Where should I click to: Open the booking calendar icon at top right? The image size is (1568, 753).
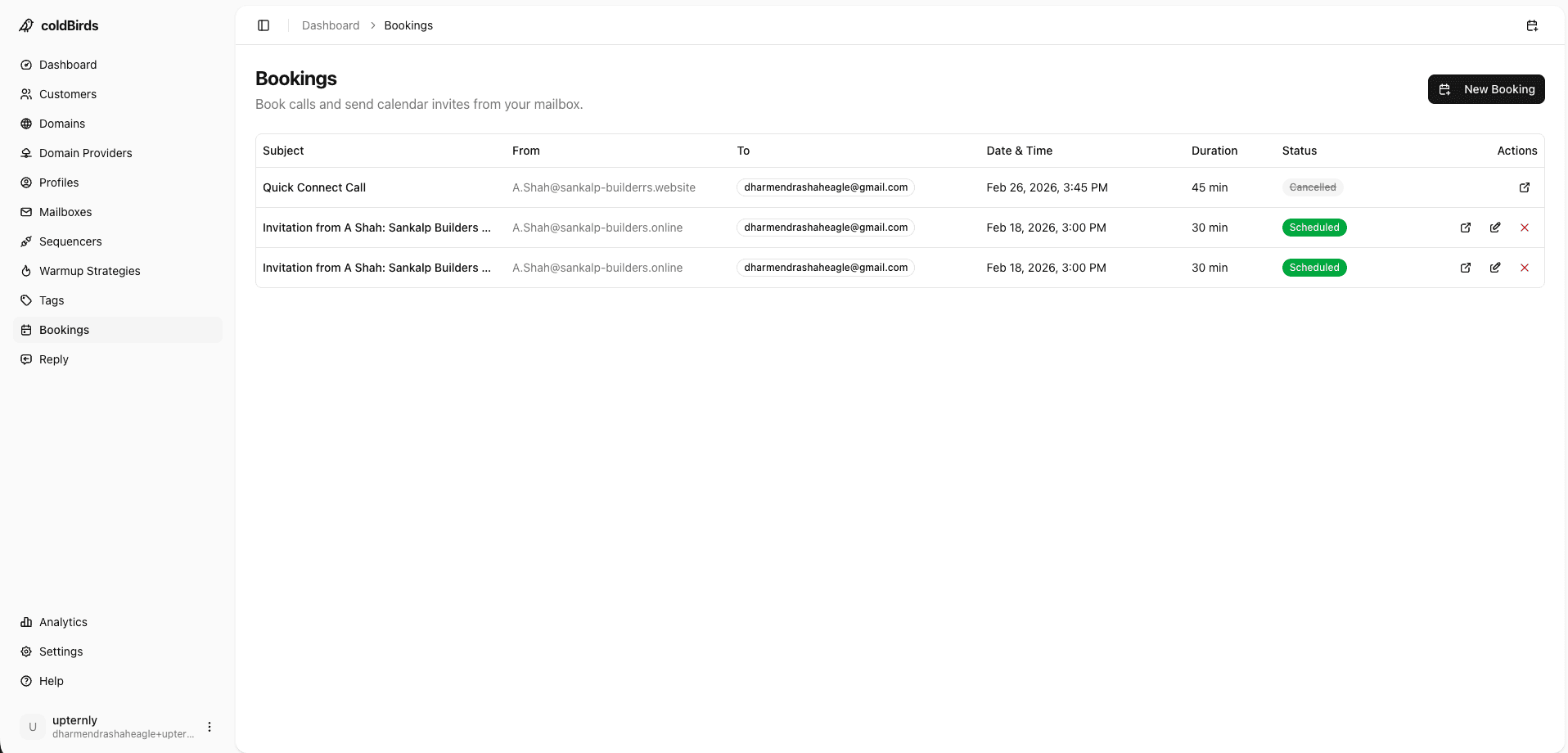(x=1532, y=25)
